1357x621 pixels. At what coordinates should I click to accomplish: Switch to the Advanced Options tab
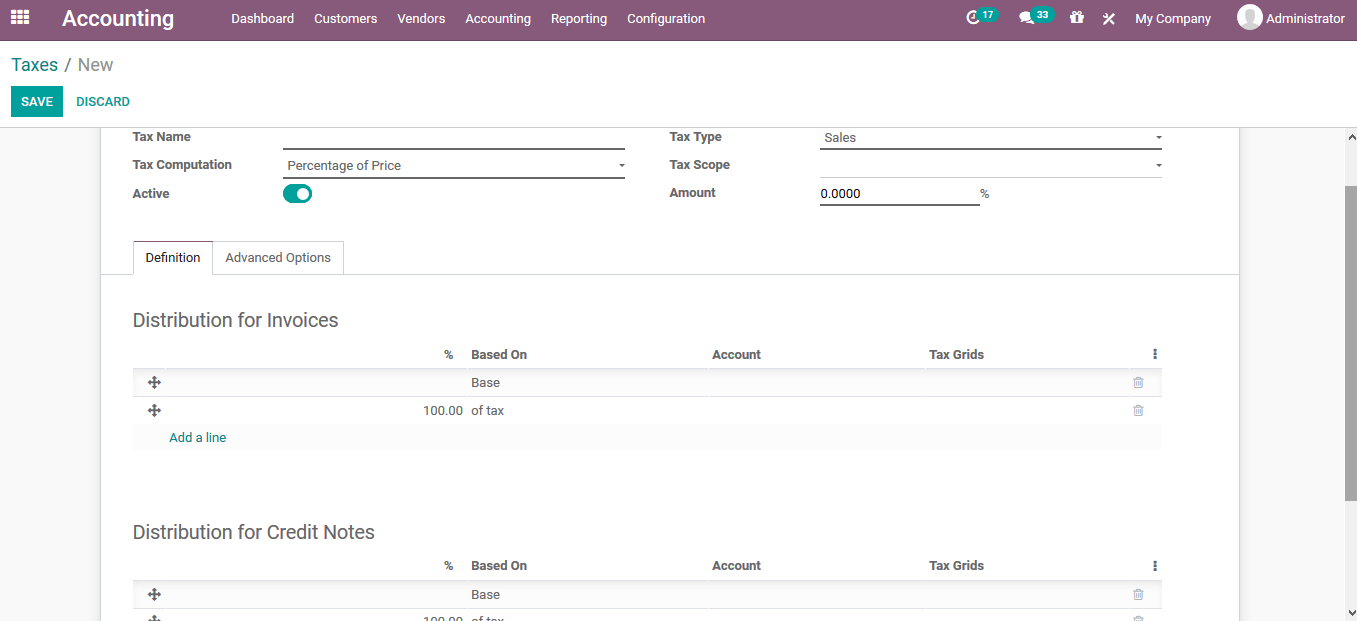click(277, 257)
